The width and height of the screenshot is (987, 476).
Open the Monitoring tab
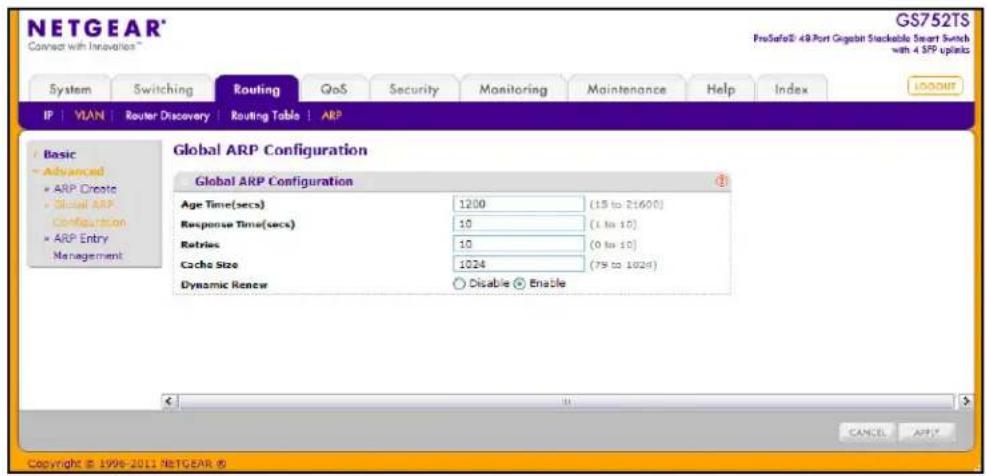[x=513, y=89]
